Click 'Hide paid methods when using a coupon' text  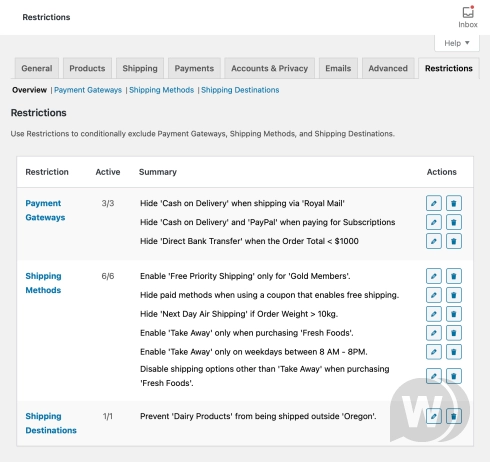(x=269, y=295)
